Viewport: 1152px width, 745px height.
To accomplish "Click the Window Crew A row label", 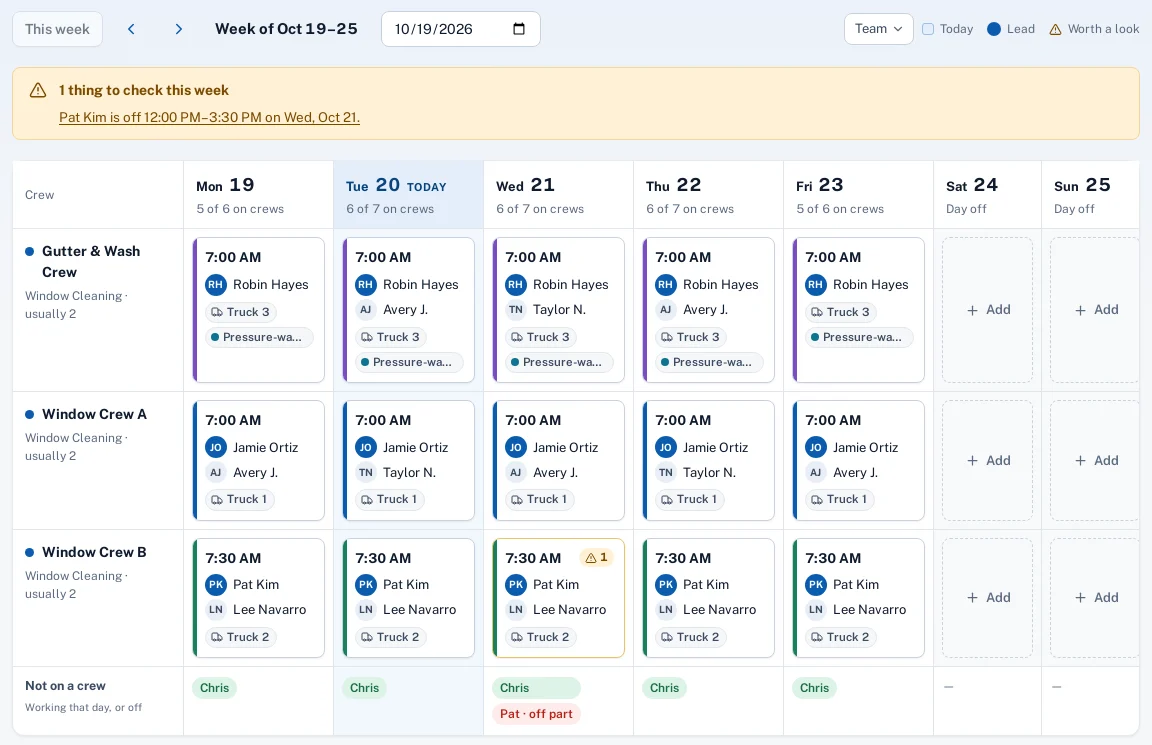I will pos(94,414).
